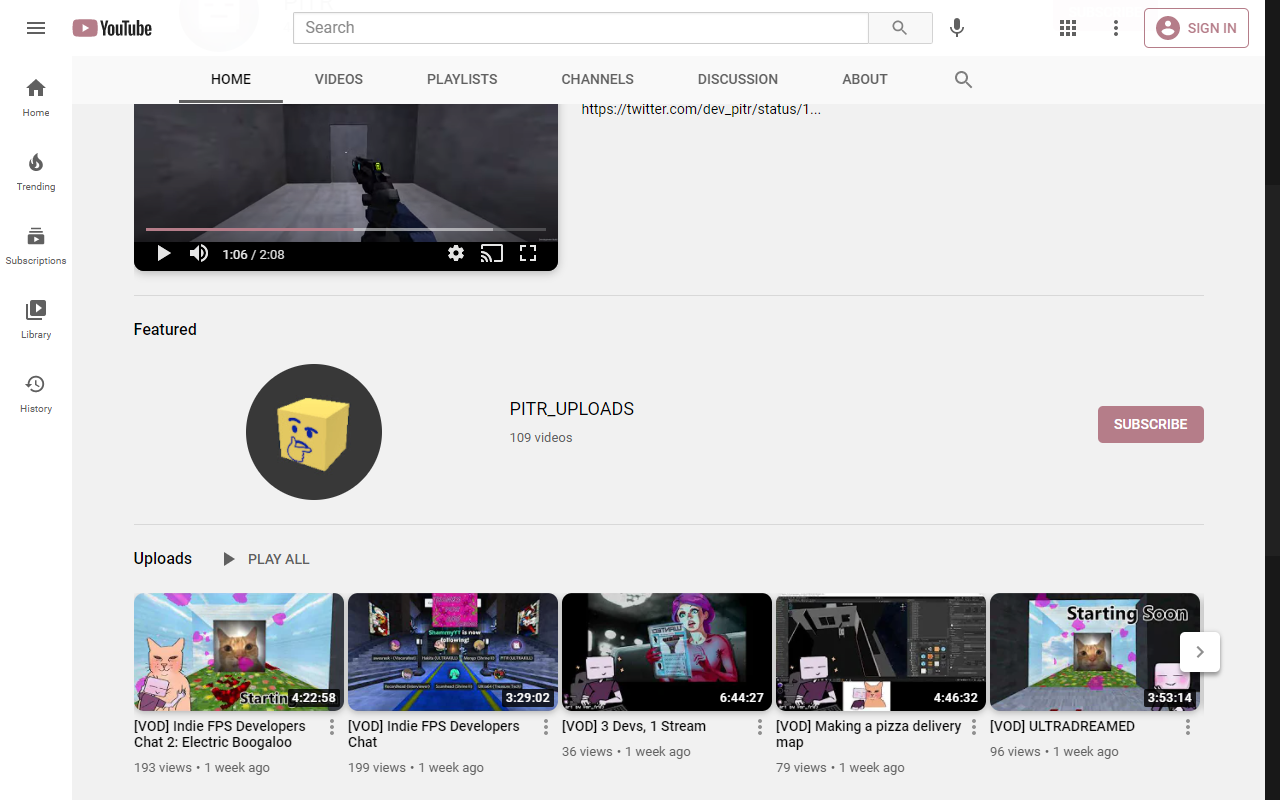Open options menu for Indie FPS Developers Chat
The image size is (1280, 800).
tap(546, 727)
